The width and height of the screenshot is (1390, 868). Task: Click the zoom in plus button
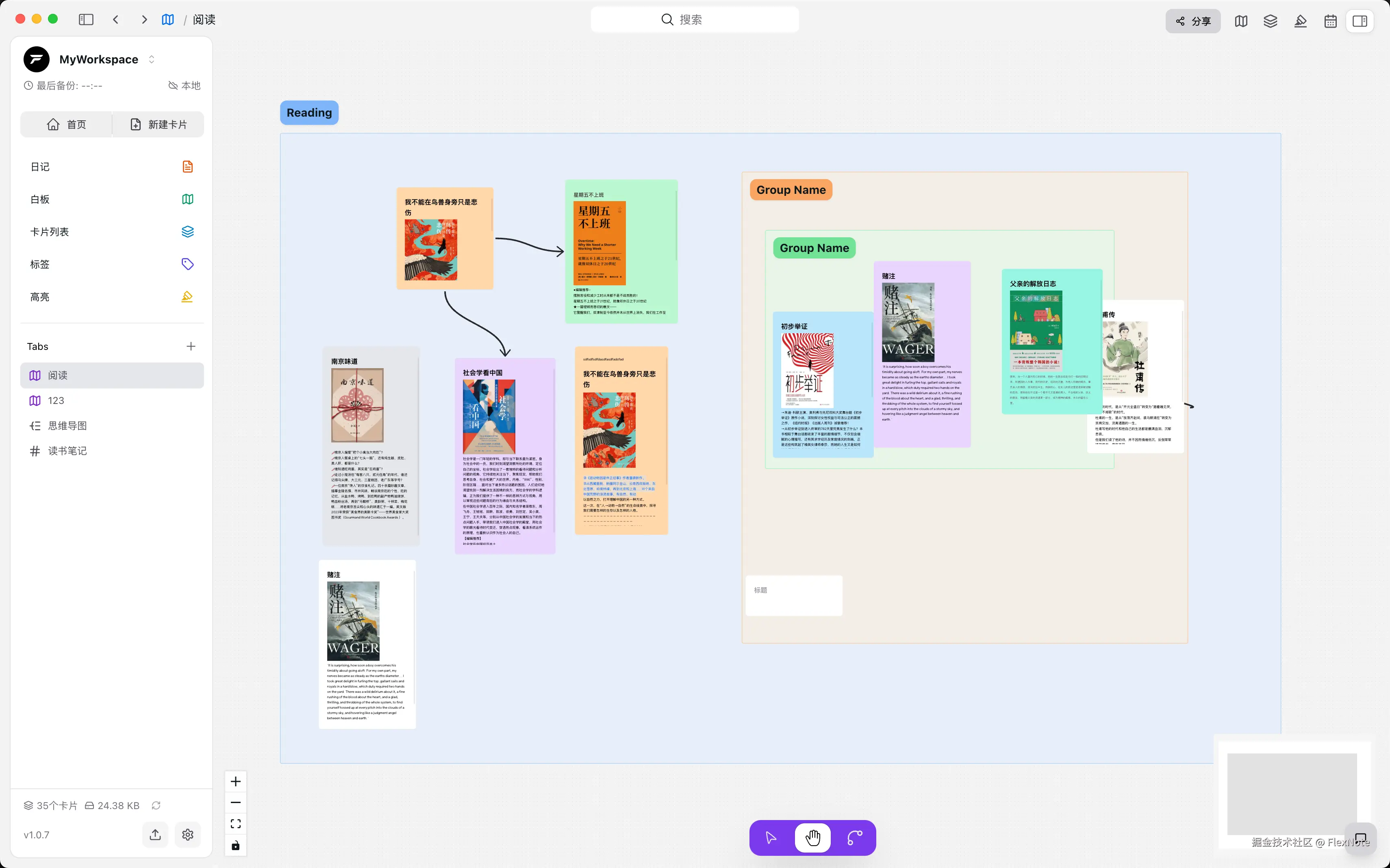click(x=235, y=781)
